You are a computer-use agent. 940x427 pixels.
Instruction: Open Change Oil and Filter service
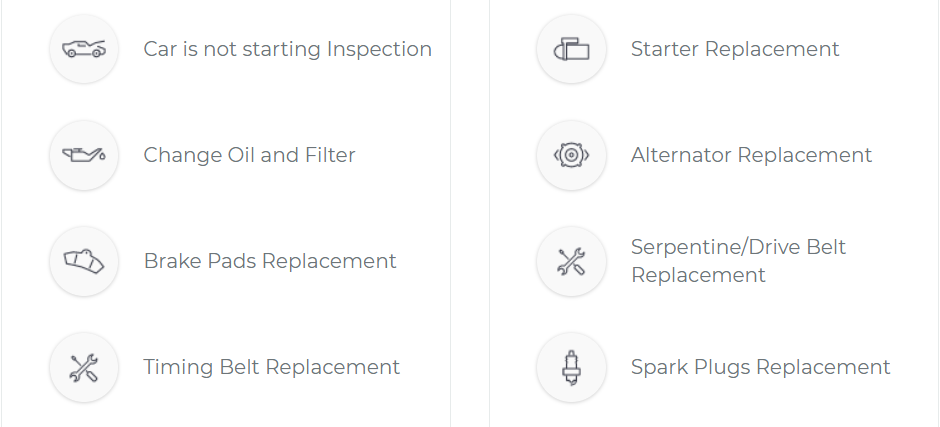(x=249, y=155)
